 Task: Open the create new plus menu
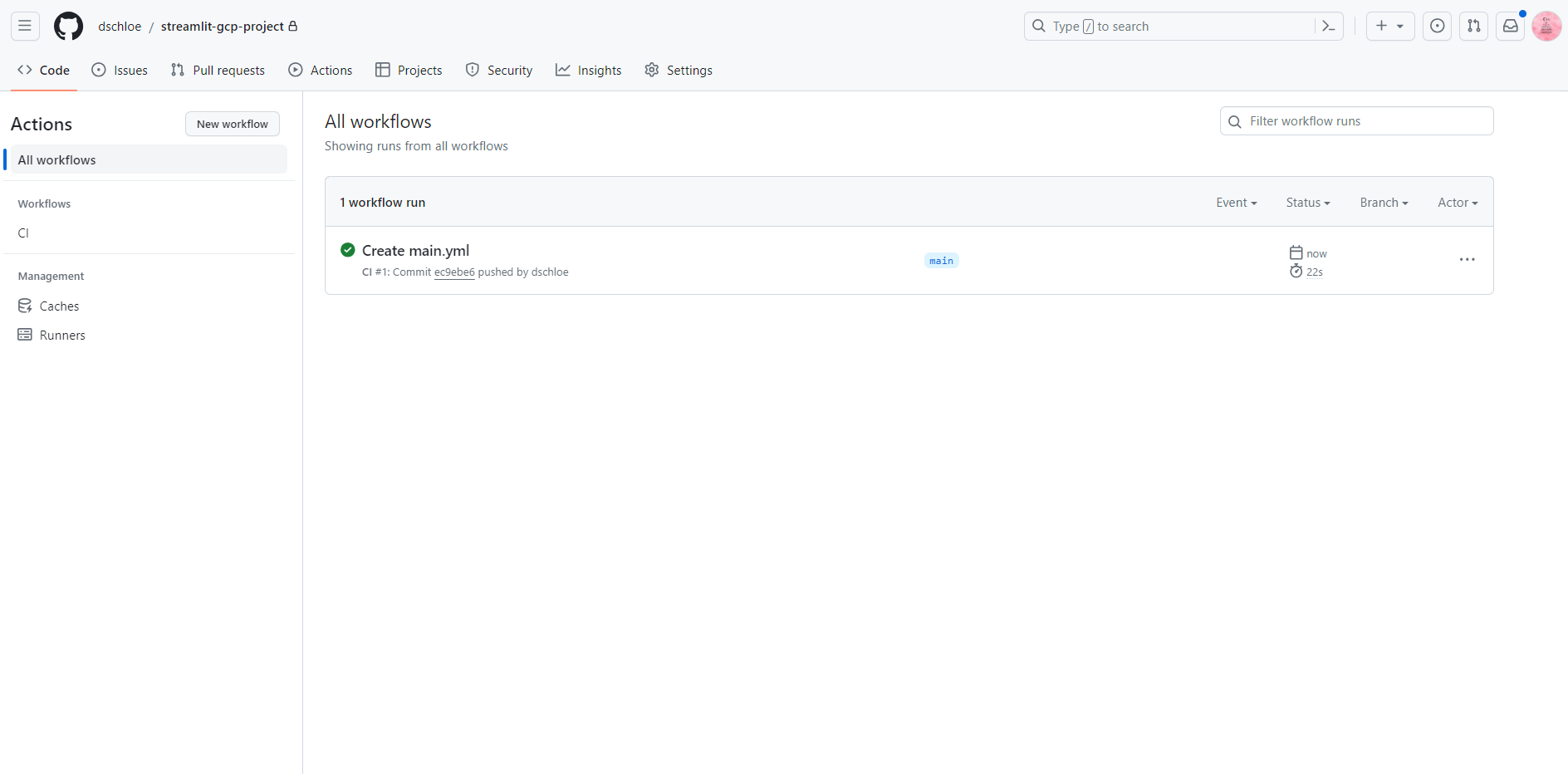point(1390,26)
